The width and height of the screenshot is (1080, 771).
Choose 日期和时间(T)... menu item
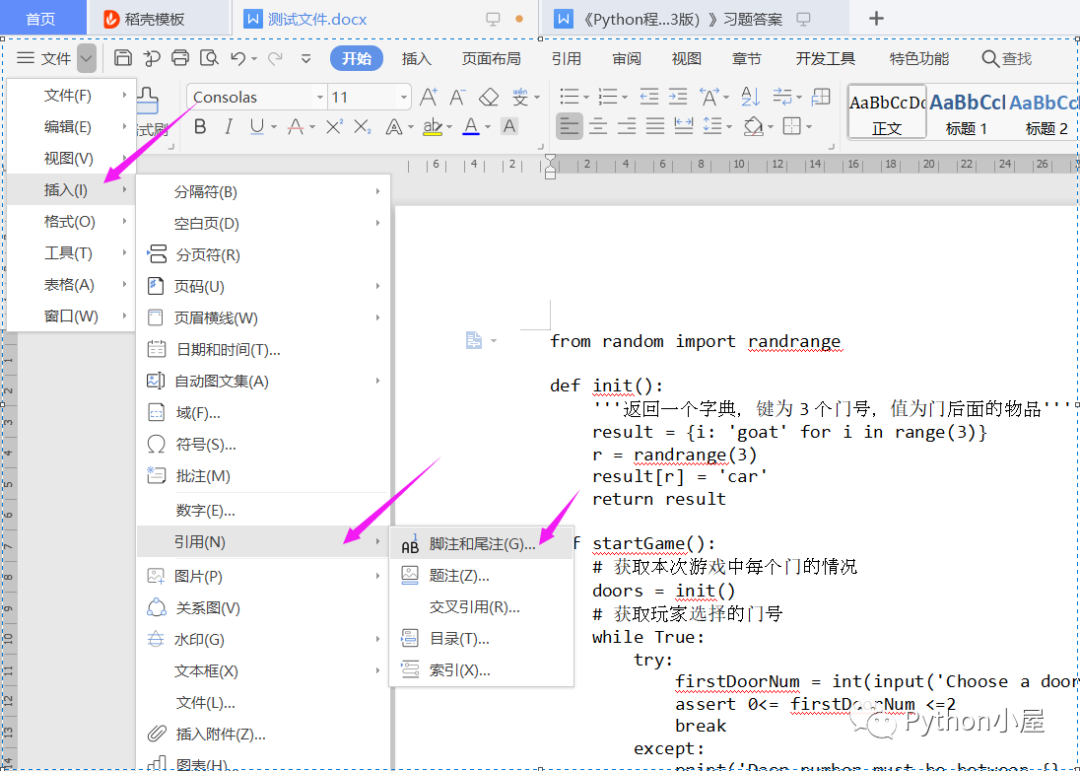click(264, 349)
